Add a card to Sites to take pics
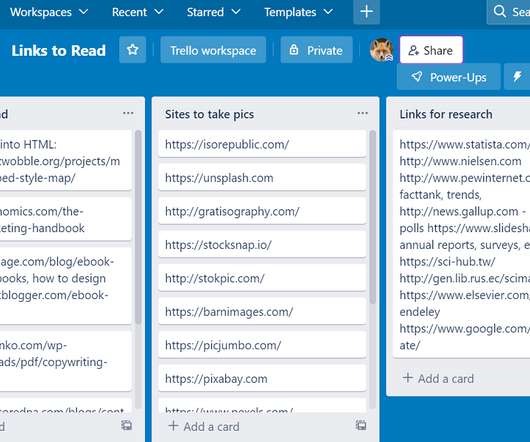The height and width of the screenshot is (442, 530). pos(204,426)
